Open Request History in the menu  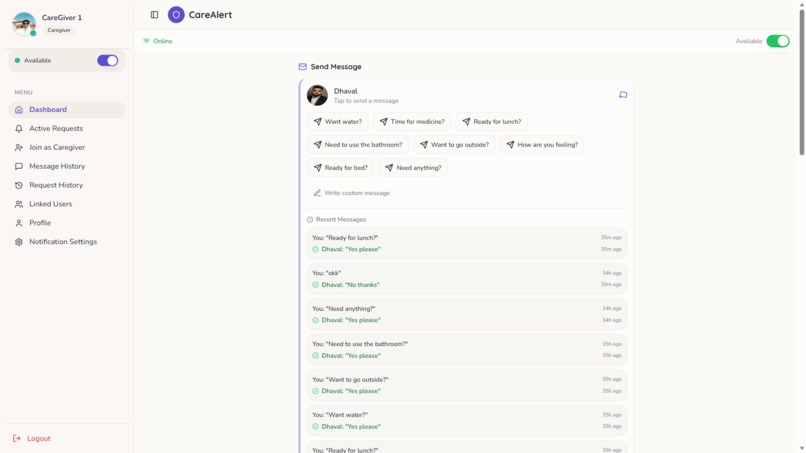[67, 185]
